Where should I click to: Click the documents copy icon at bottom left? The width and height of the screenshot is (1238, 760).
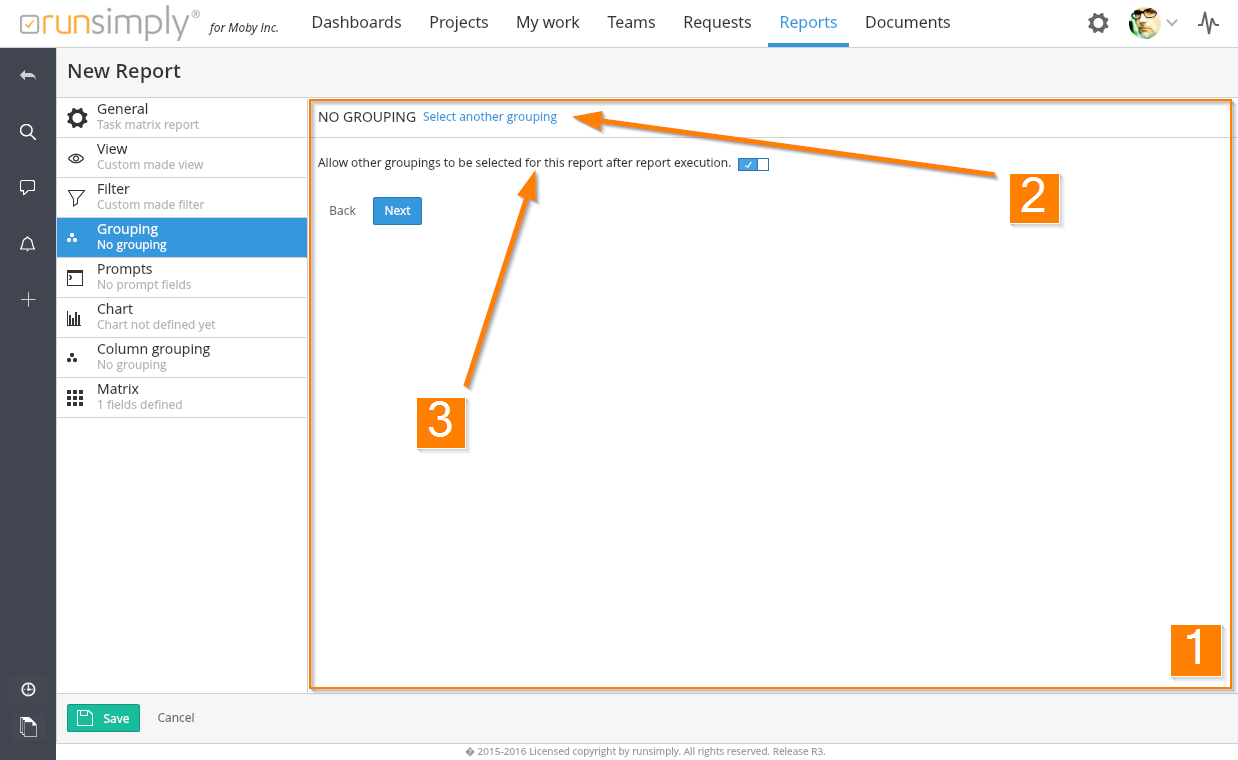click(x=28, y=726)
